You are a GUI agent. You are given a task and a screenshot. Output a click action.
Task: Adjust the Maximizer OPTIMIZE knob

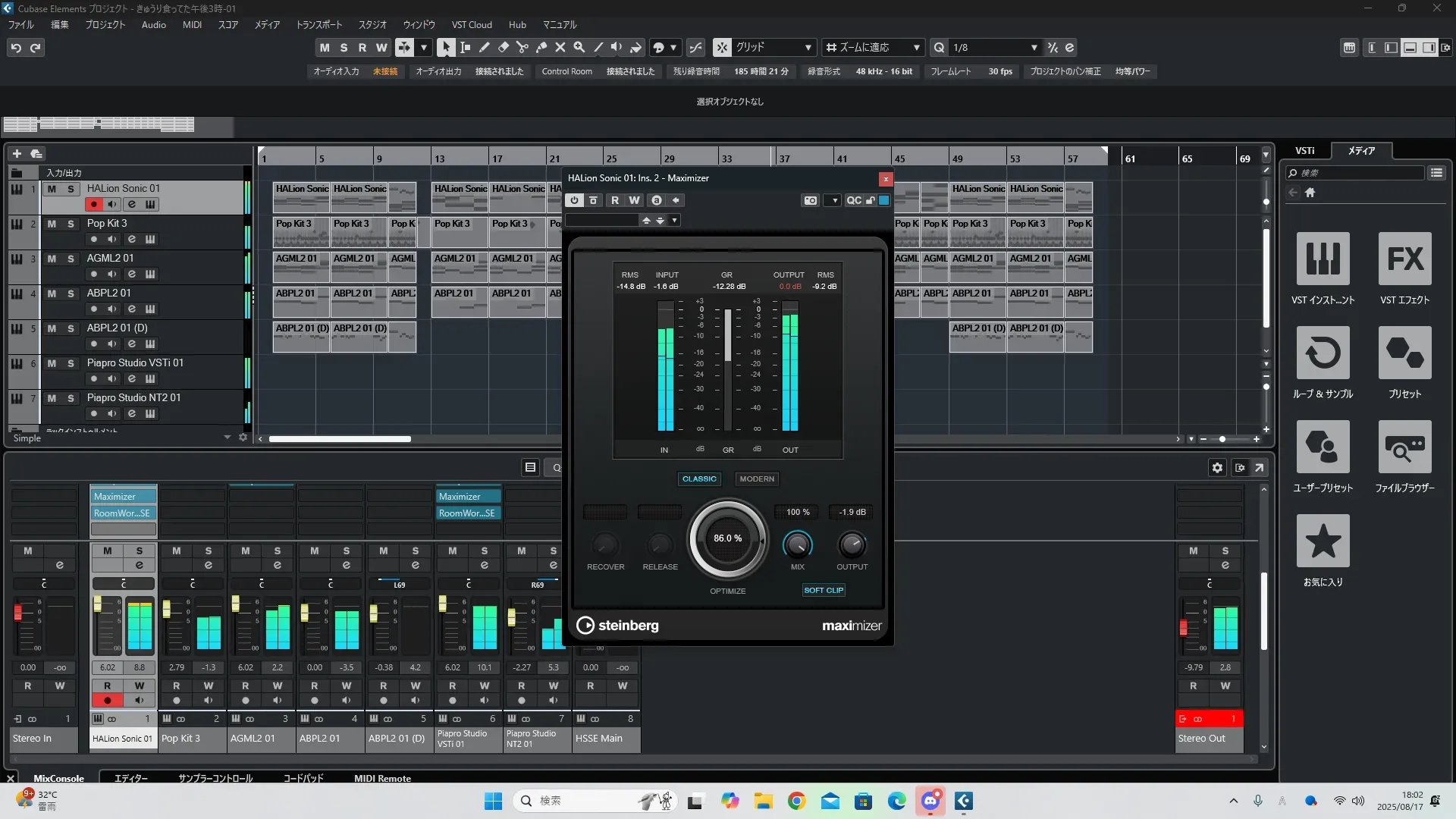tap(727, 538)
